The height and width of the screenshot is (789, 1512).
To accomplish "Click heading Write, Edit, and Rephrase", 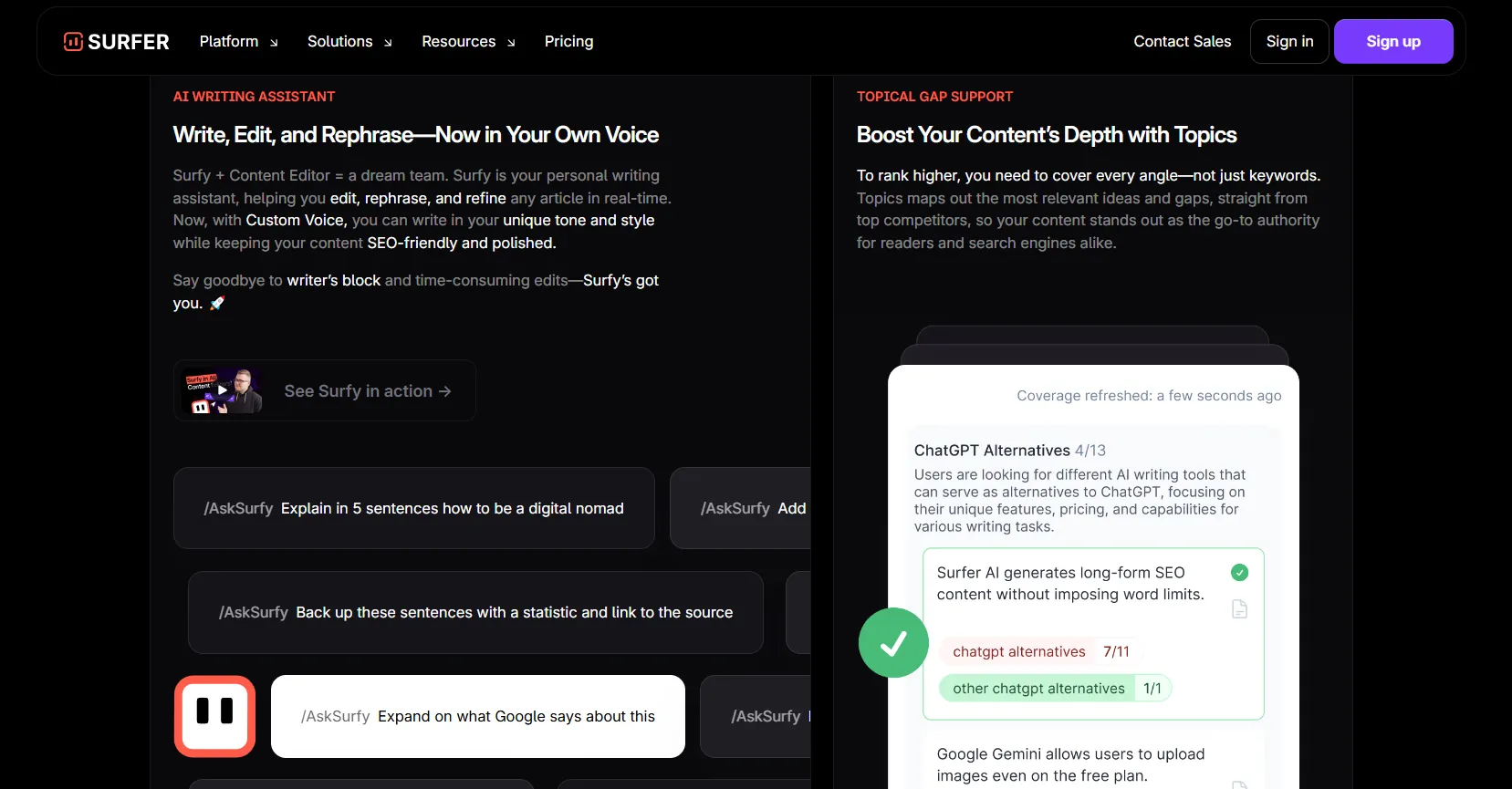I will [415, 135].
